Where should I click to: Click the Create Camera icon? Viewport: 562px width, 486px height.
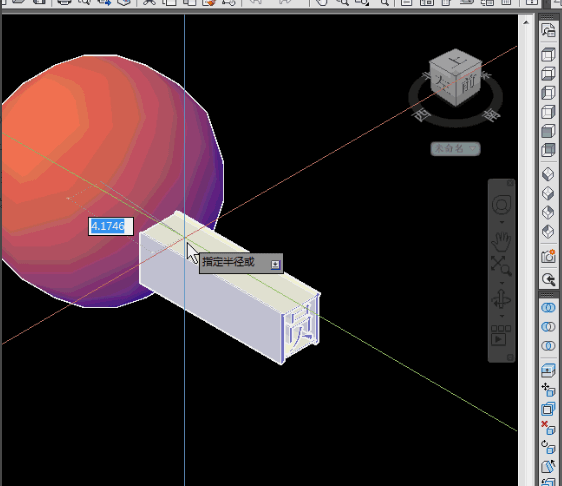coord(548,256)
